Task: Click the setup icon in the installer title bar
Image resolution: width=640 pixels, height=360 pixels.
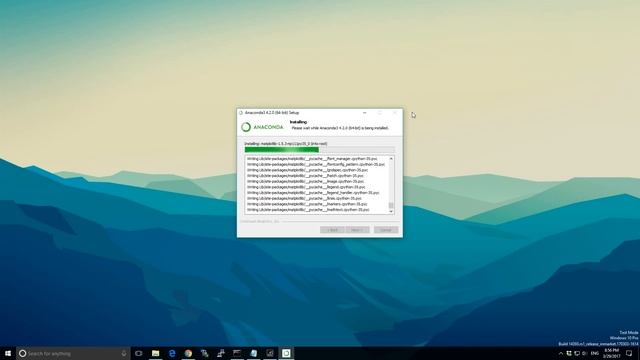Action: pyautogui.click(x=241, y=113)
